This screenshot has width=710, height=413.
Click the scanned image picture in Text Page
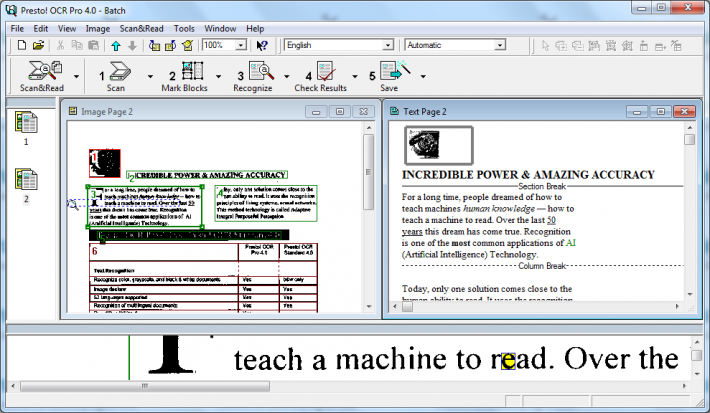[438, 145]
